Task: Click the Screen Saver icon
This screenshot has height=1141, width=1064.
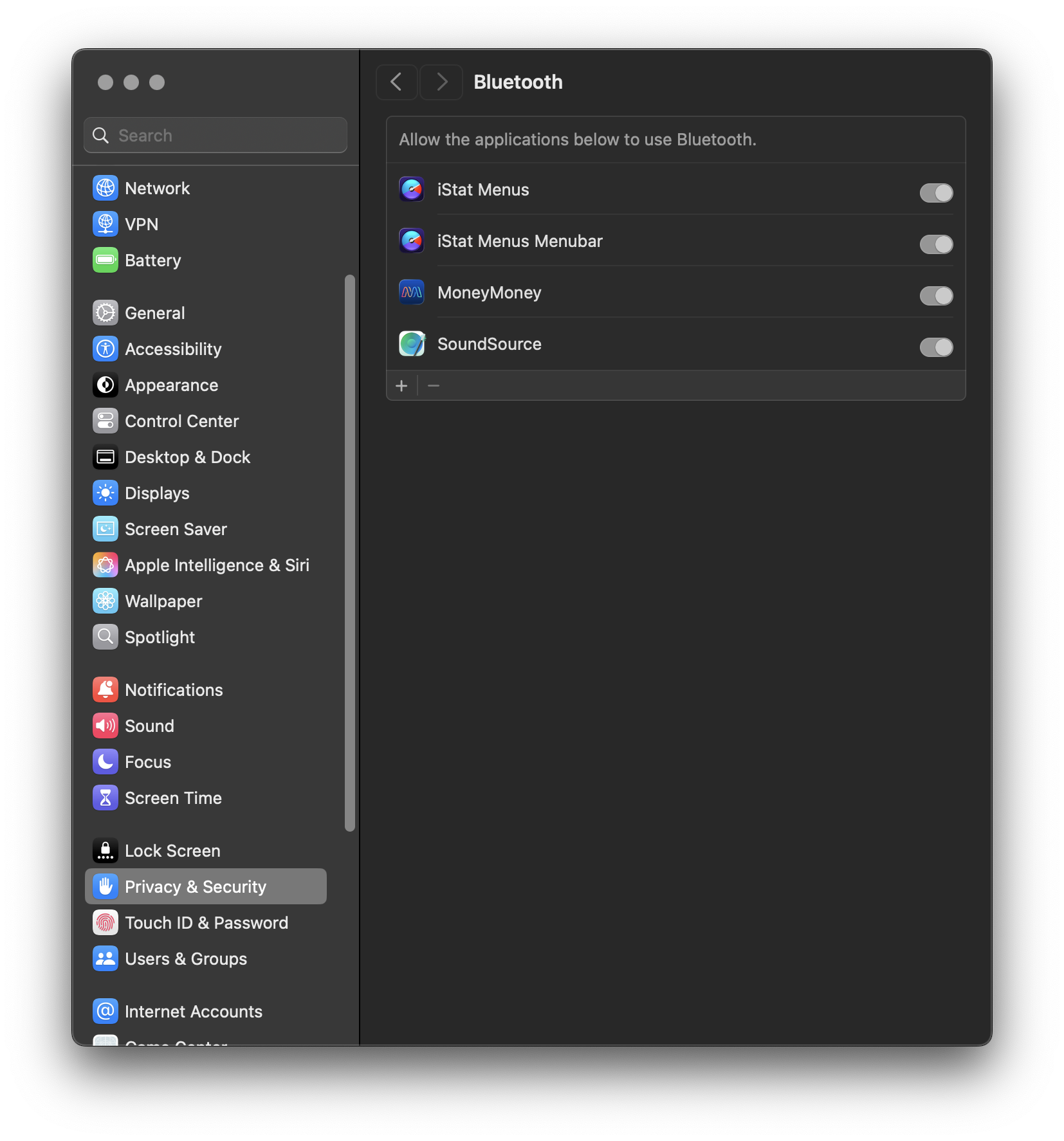Action: 105,529
